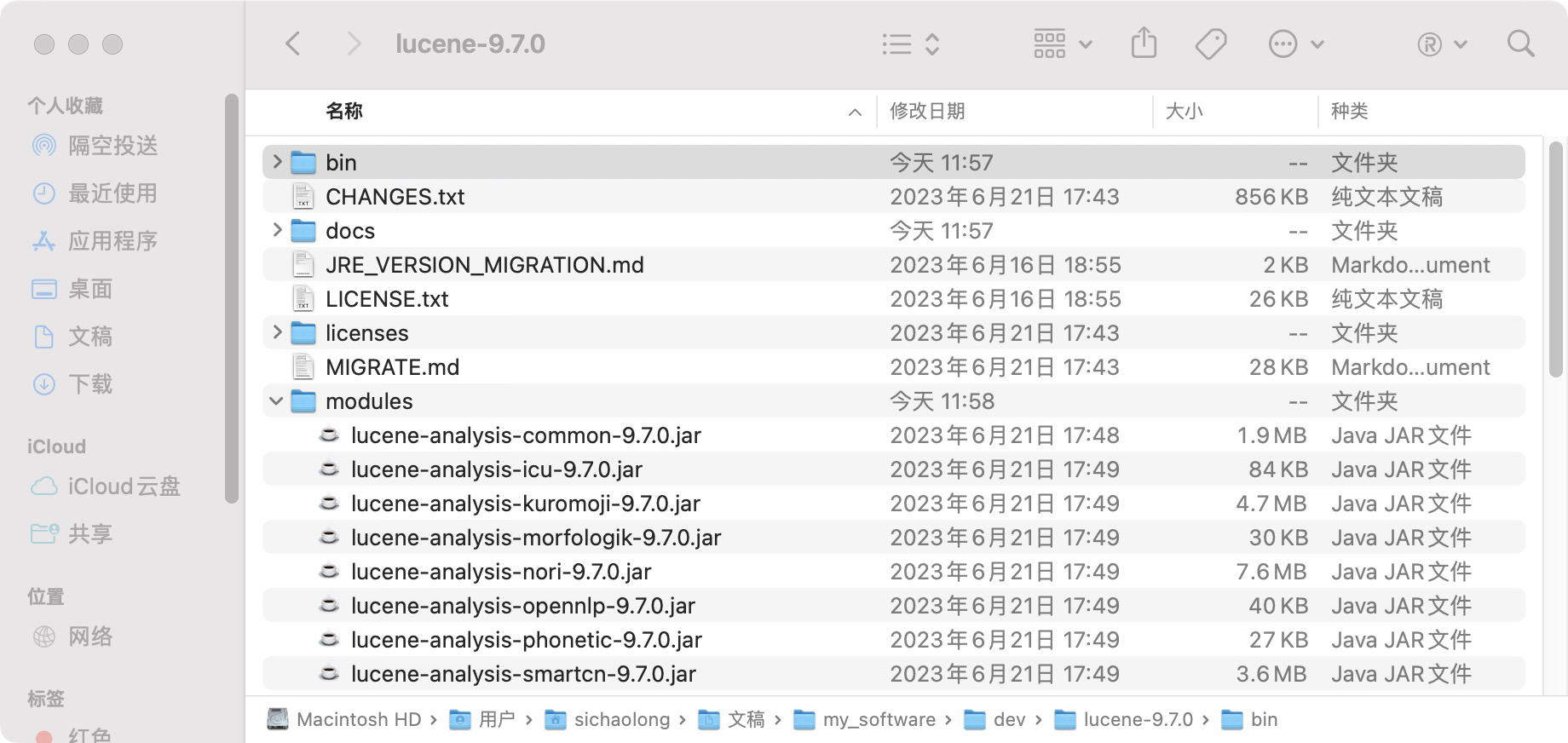
Task: Click 用户 in the path bar
Action: click(482, 720)
